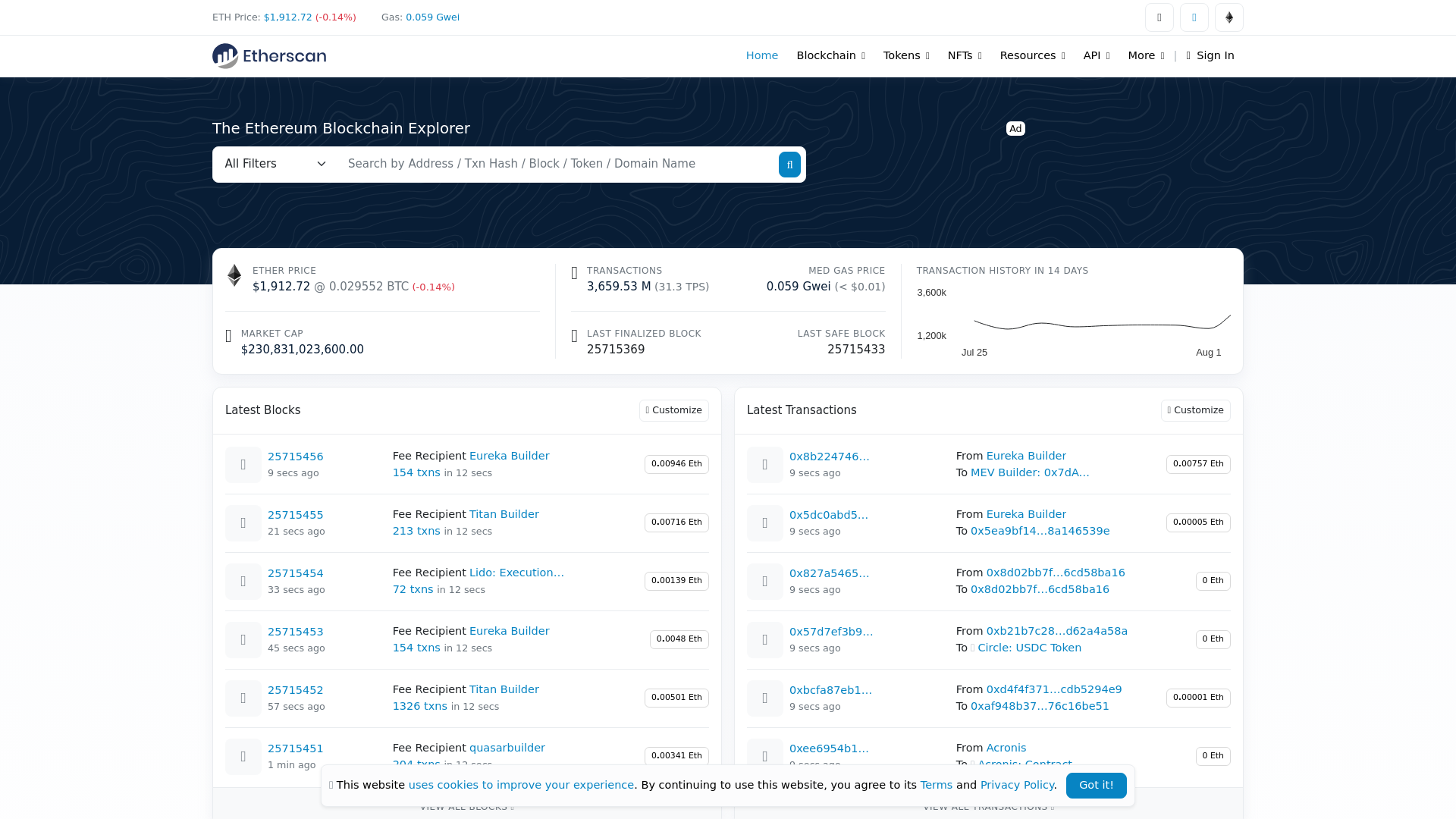Open block 25715451
Screen dimensions: 1456x819
pos(296,748)
